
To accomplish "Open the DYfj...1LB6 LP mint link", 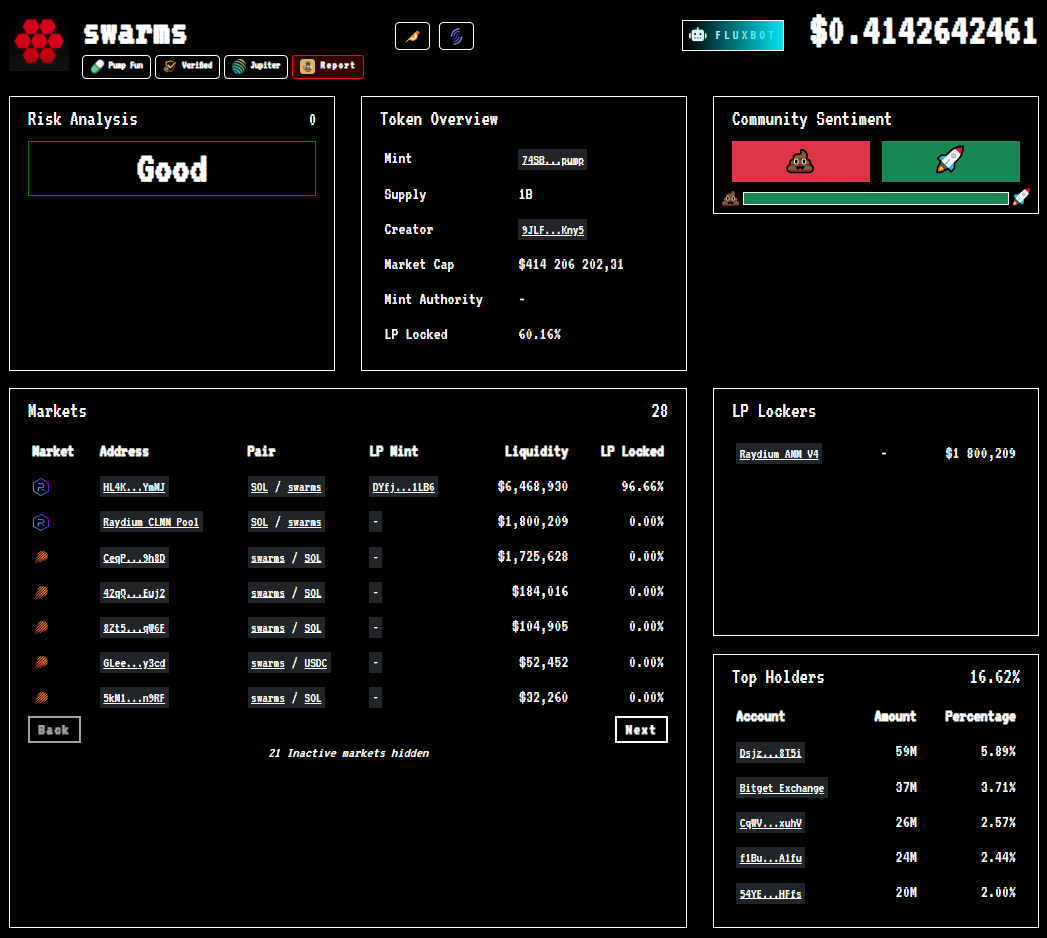I will click(x=403, y=487).
